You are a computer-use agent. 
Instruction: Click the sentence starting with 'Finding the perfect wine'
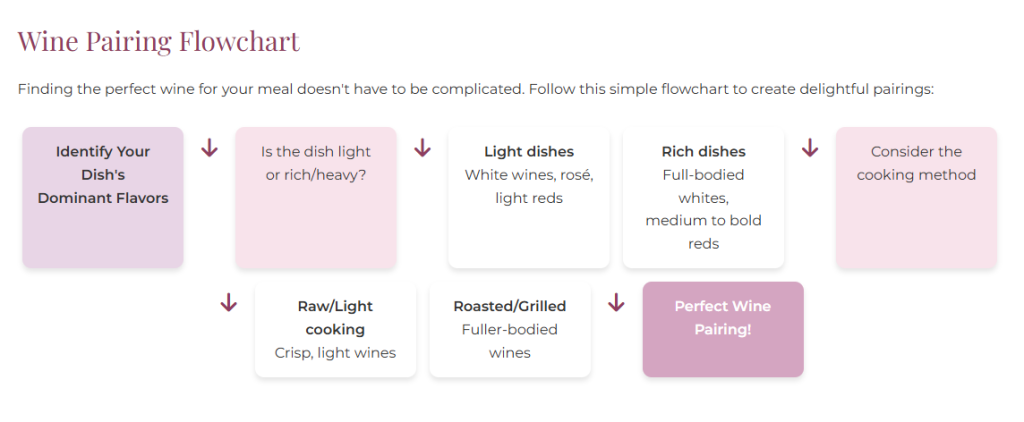tap(270, 89)
